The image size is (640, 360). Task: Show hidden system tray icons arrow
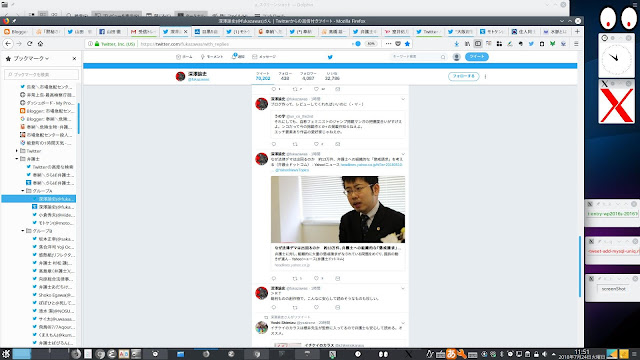point(553,354)
